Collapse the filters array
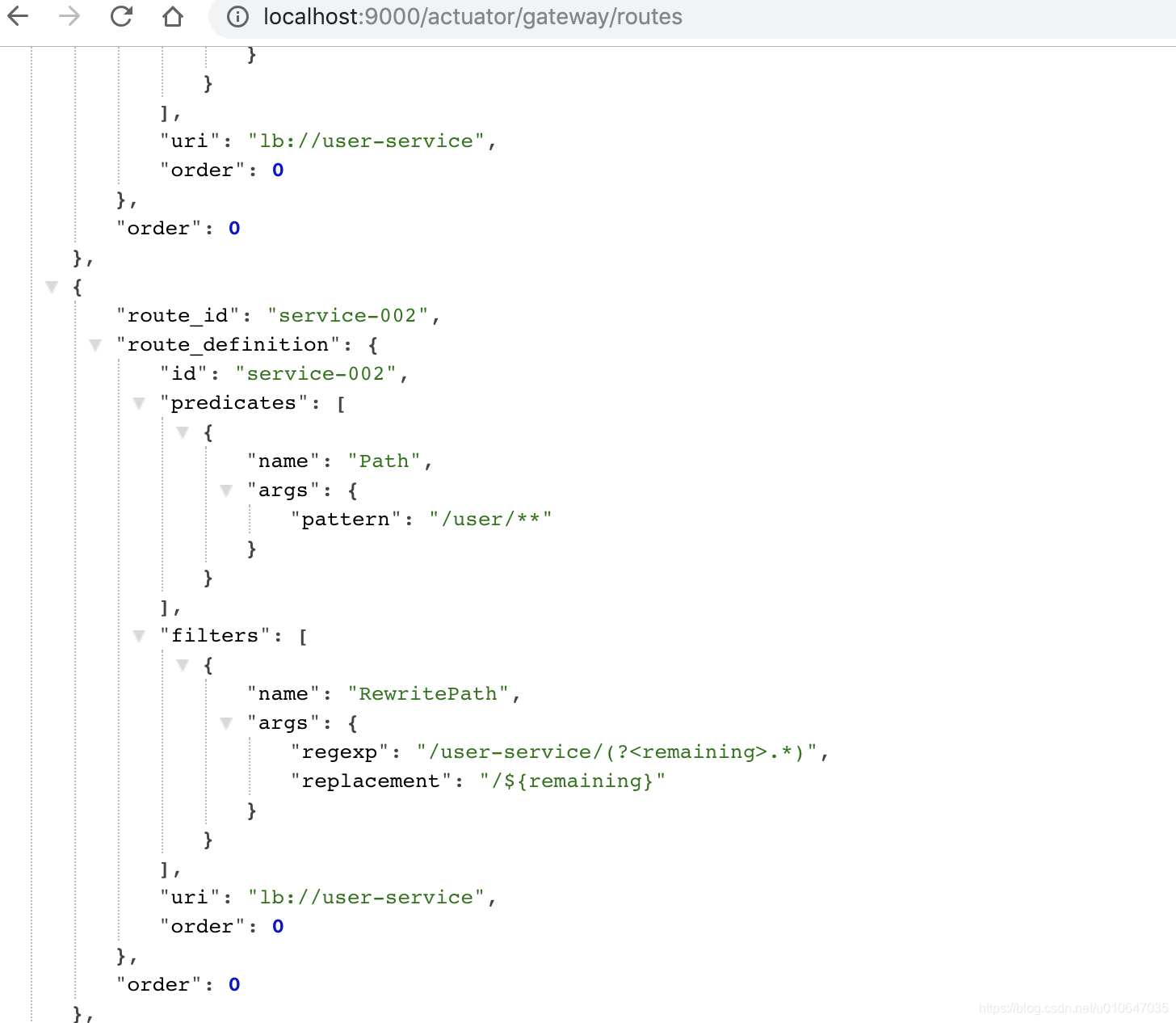1176x1023 pixels. [x=139, y=636]
